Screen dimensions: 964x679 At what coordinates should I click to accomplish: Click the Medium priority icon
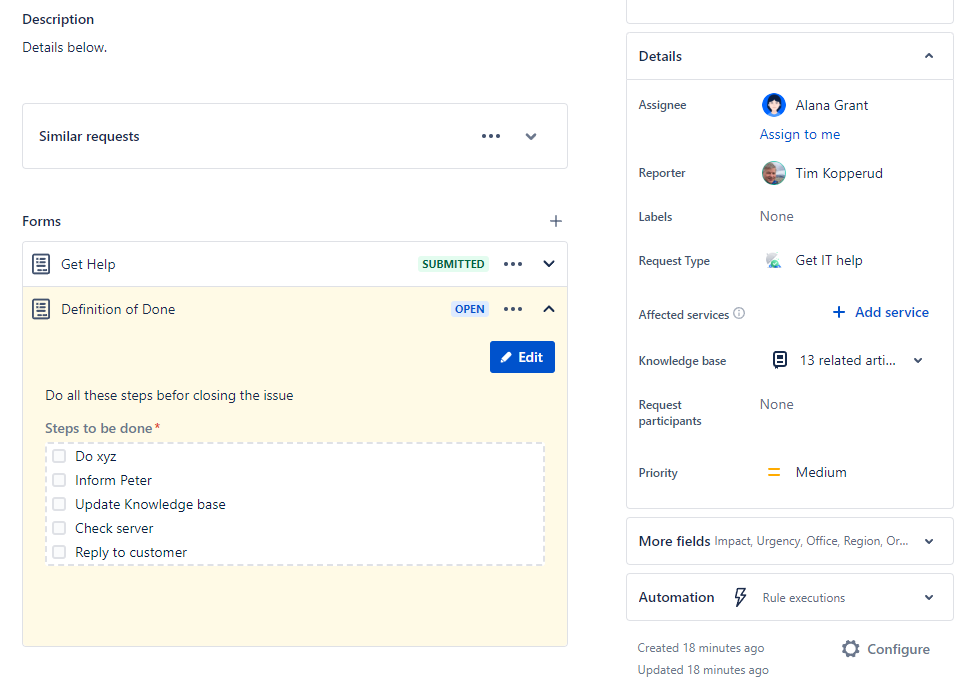[774, 472]
